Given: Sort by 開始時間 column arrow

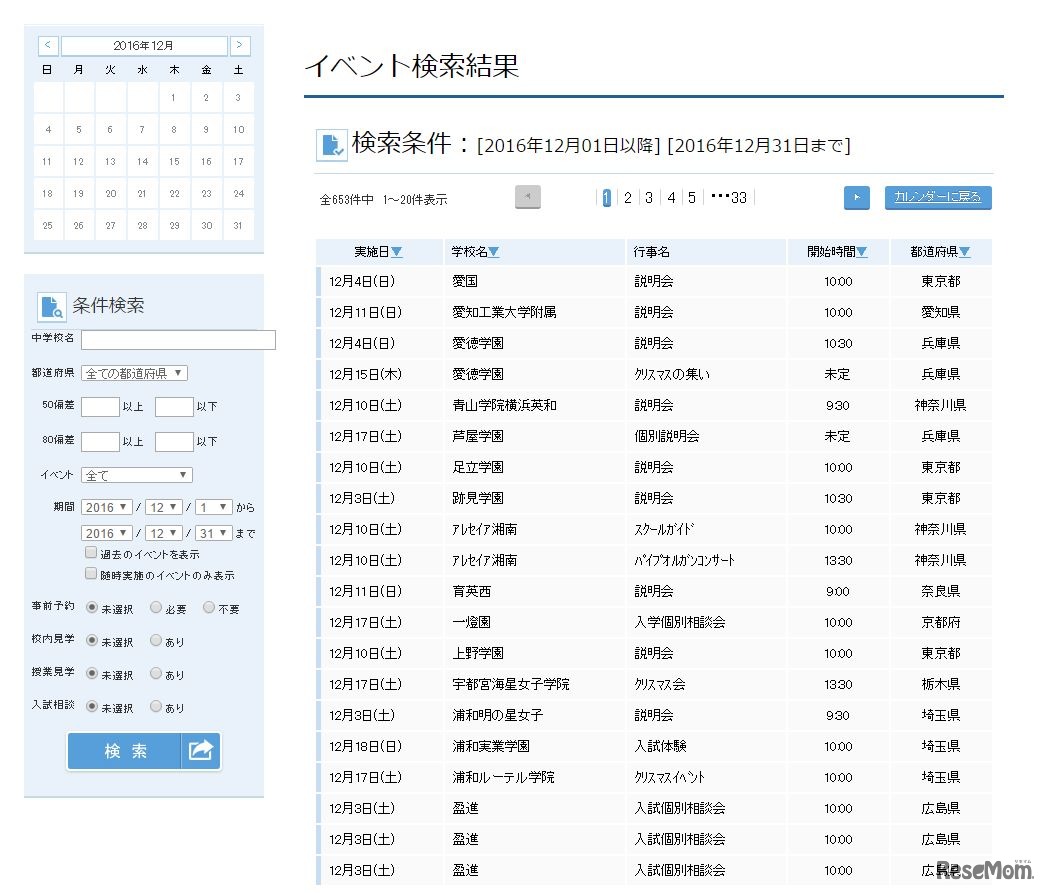Looking at the screenshot, I should pos(862,252).
